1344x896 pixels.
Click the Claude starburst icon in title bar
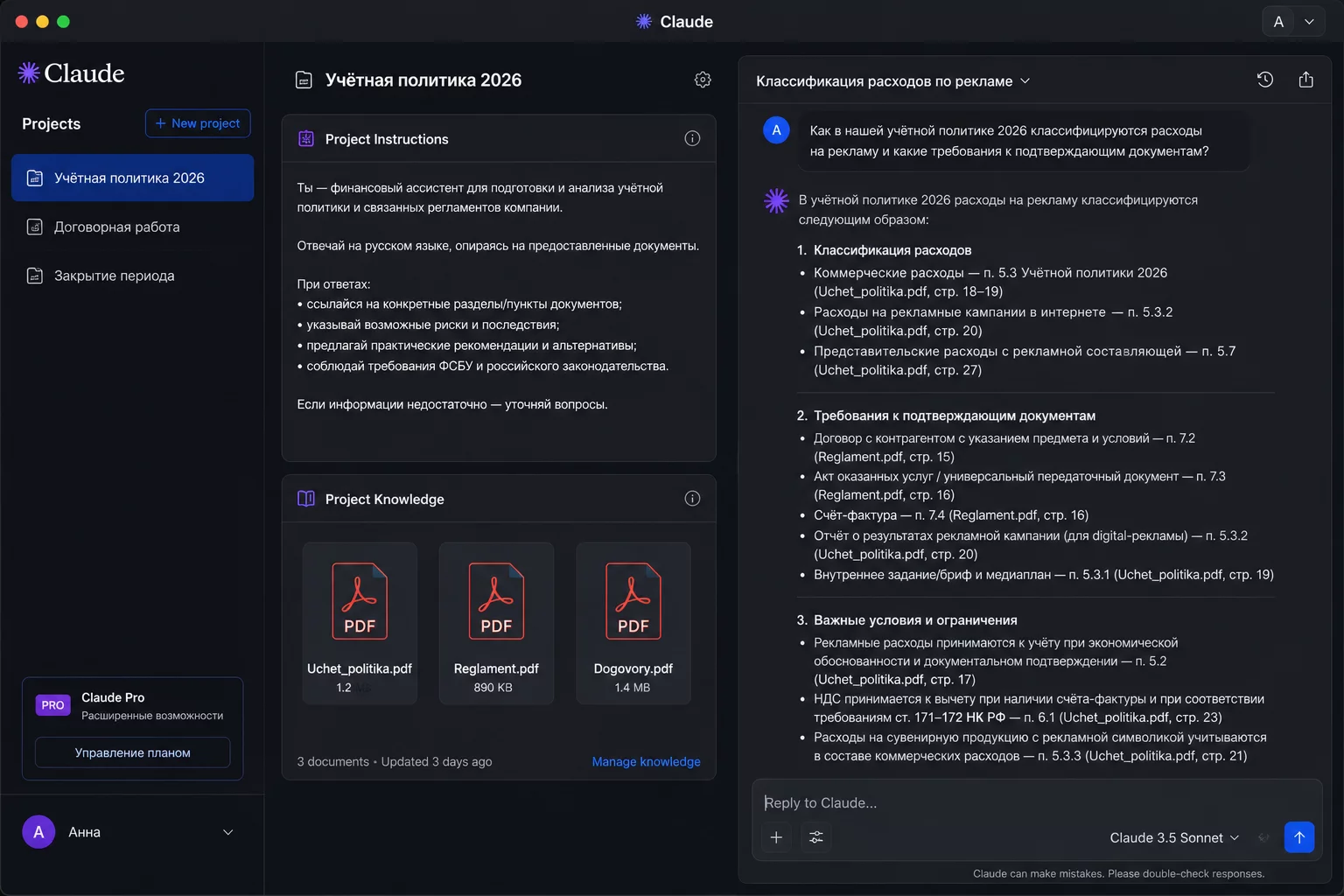(x=644, y=22)
